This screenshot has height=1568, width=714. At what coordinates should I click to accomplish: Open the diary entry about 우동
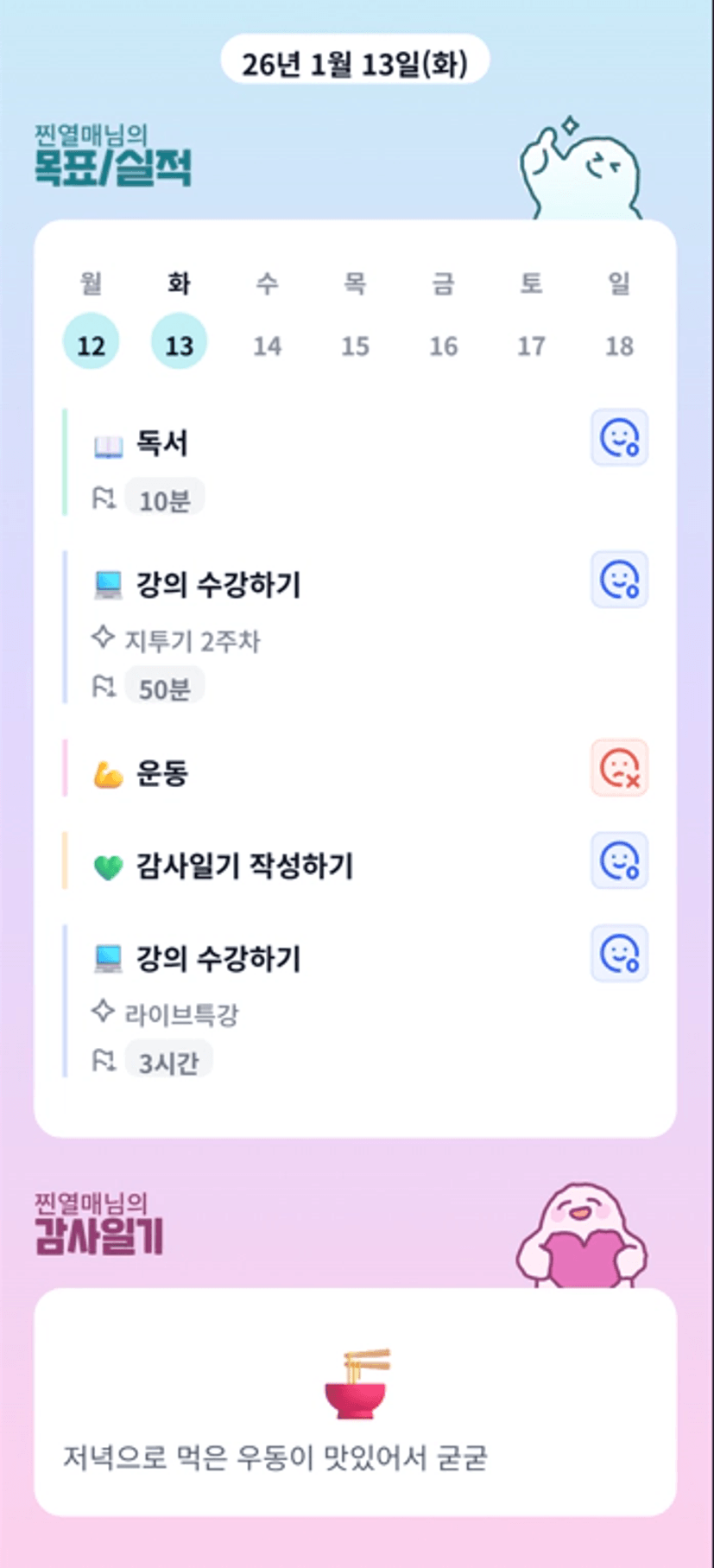tap(275, 1458)
